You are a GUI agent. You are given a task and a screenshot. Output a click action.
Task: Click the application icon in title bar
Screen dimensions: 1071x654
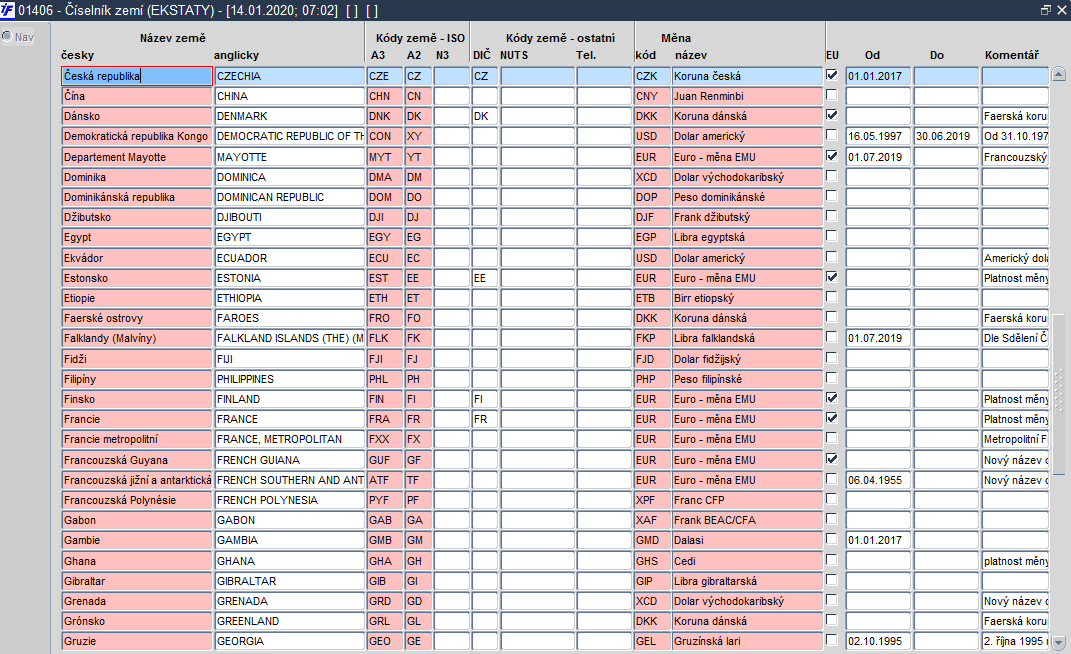point(8,10)
